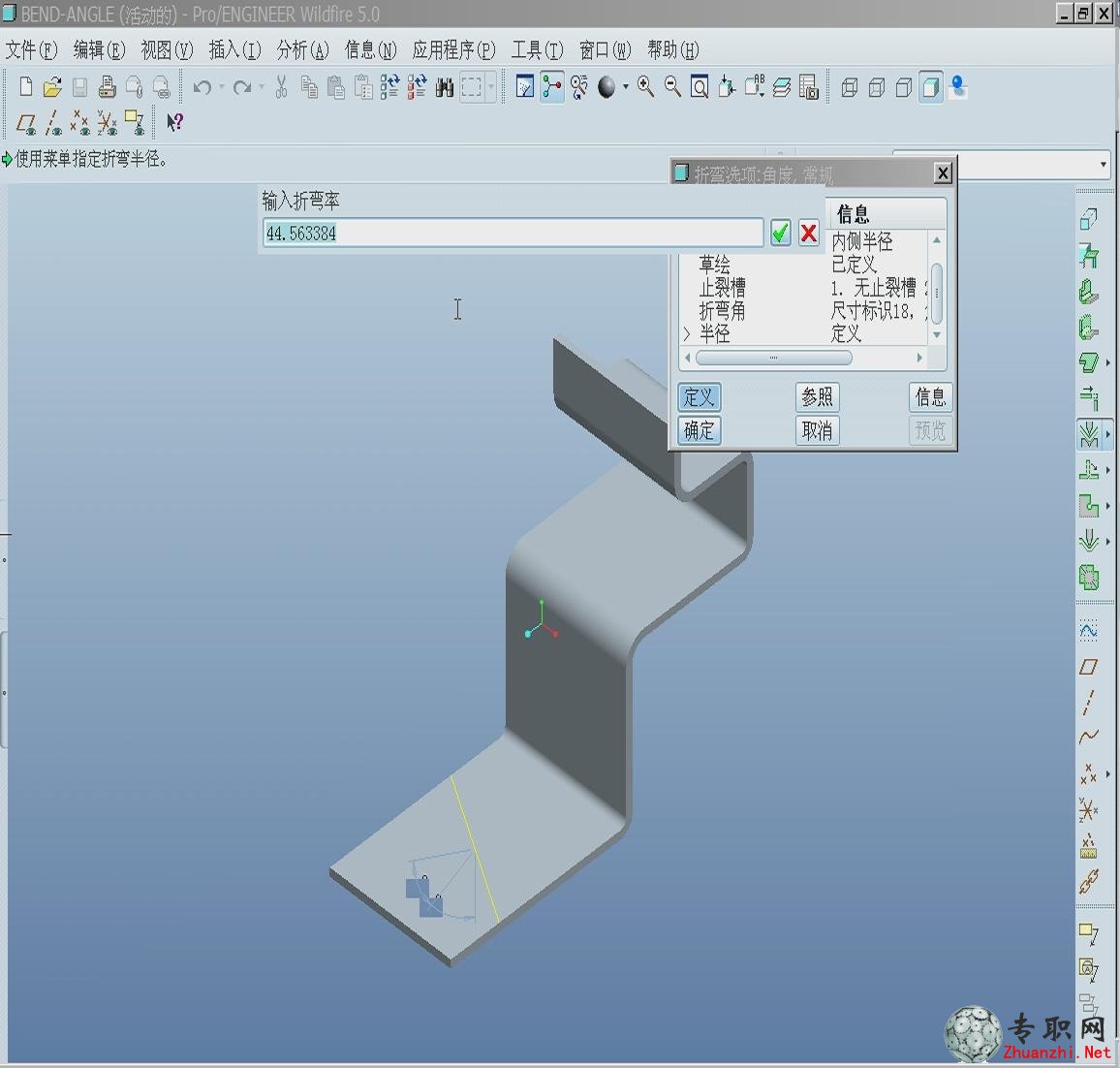This screenshot has height=1068, width=1120.
Task: Redo with the forward arrow icon
Action: coord(243,87)
